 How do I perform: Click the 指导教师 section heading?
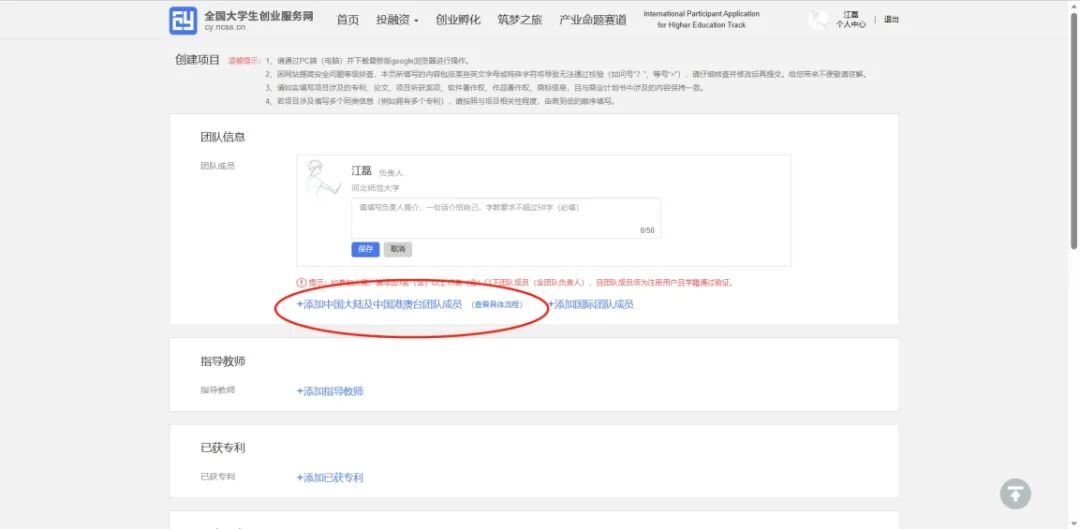[222, 361]
